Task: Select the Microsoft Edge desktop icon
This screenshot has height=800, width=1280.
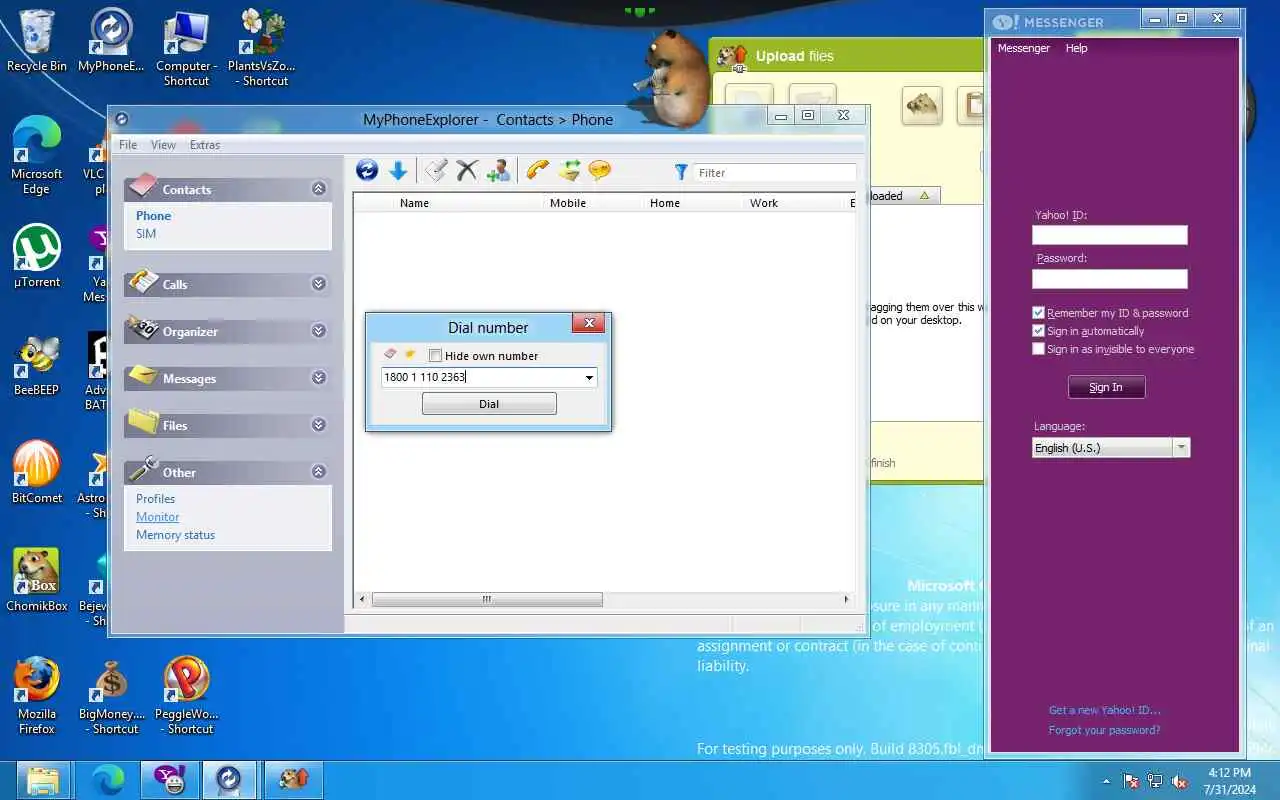Action: pos(37,155)
